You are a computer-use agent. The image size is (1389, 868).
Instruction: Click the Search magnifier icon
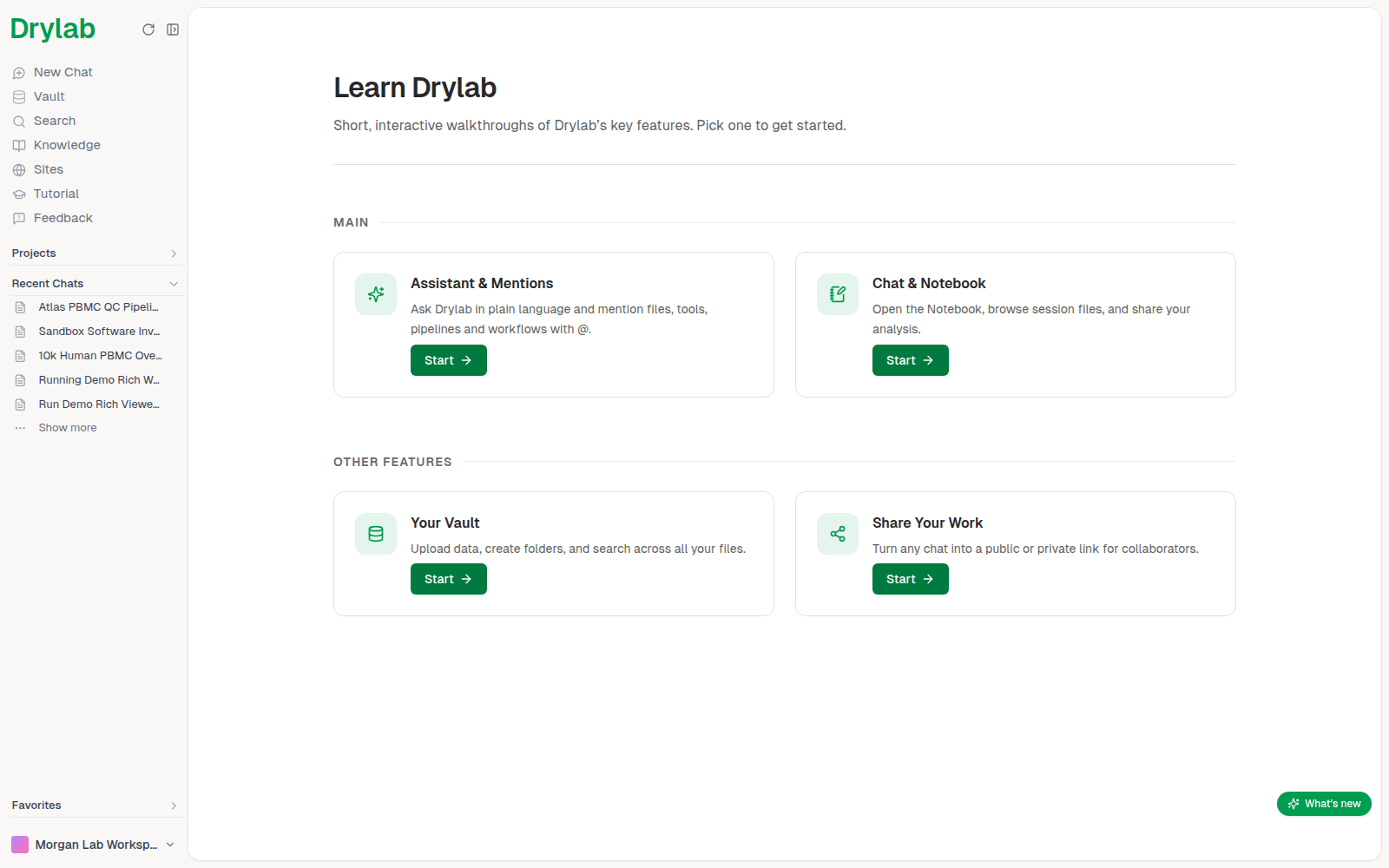point(19,122)
